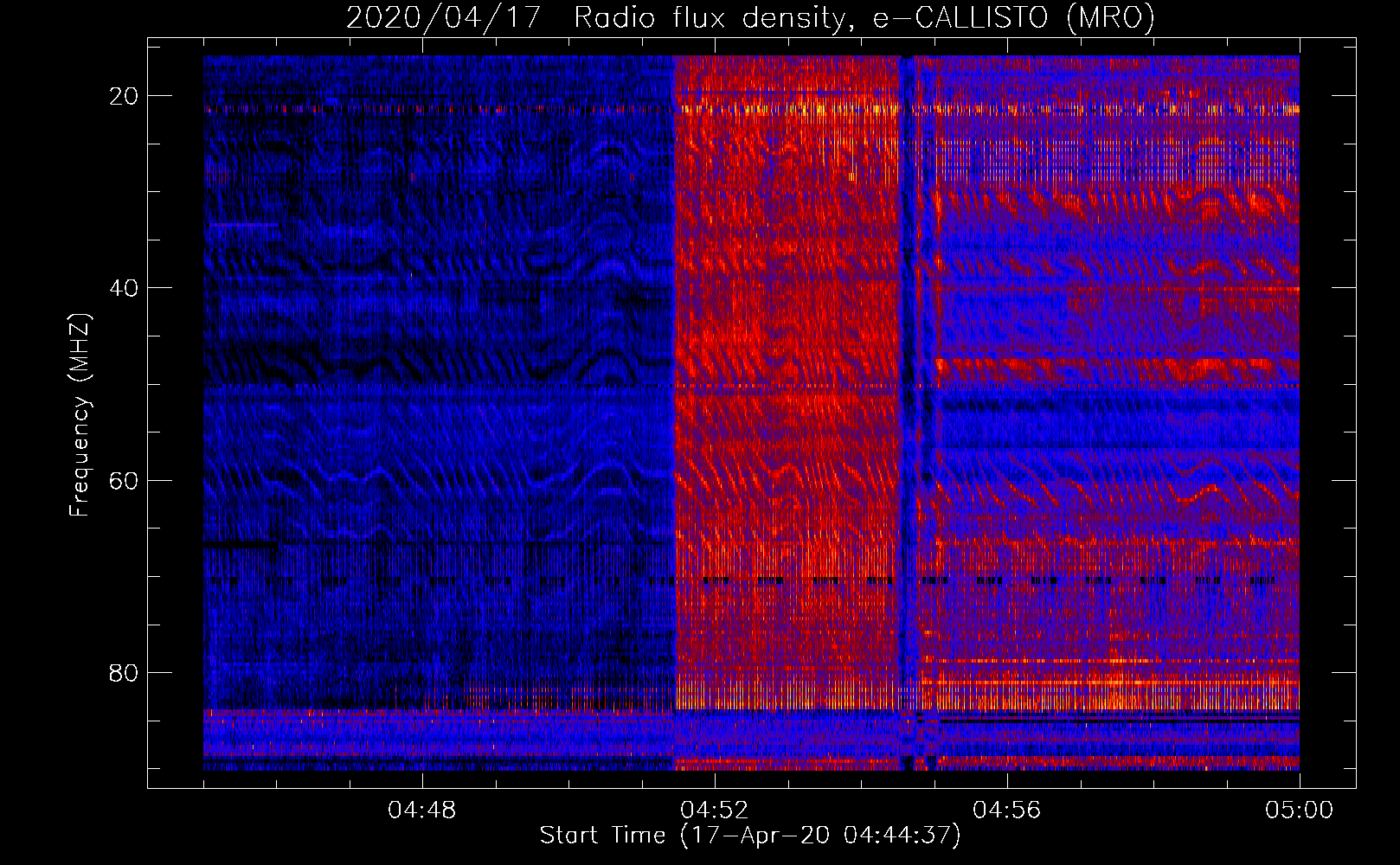Click the date '2020/04/17' in the title
This screenshot has height=865, width=1400.
(x=444, y=17)
